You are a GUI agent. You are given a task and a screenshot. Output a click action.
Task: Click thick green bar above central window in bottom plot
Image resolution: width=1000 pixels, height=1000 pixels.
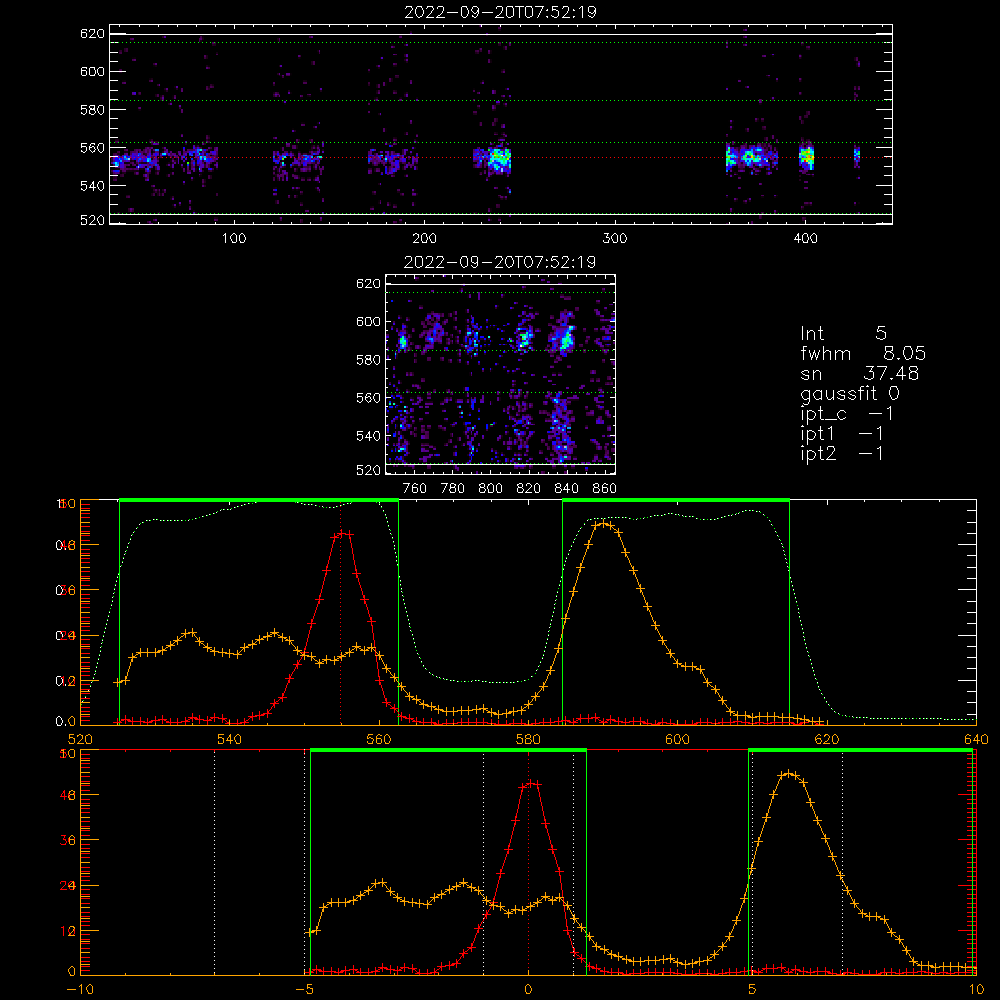(448, 750)
